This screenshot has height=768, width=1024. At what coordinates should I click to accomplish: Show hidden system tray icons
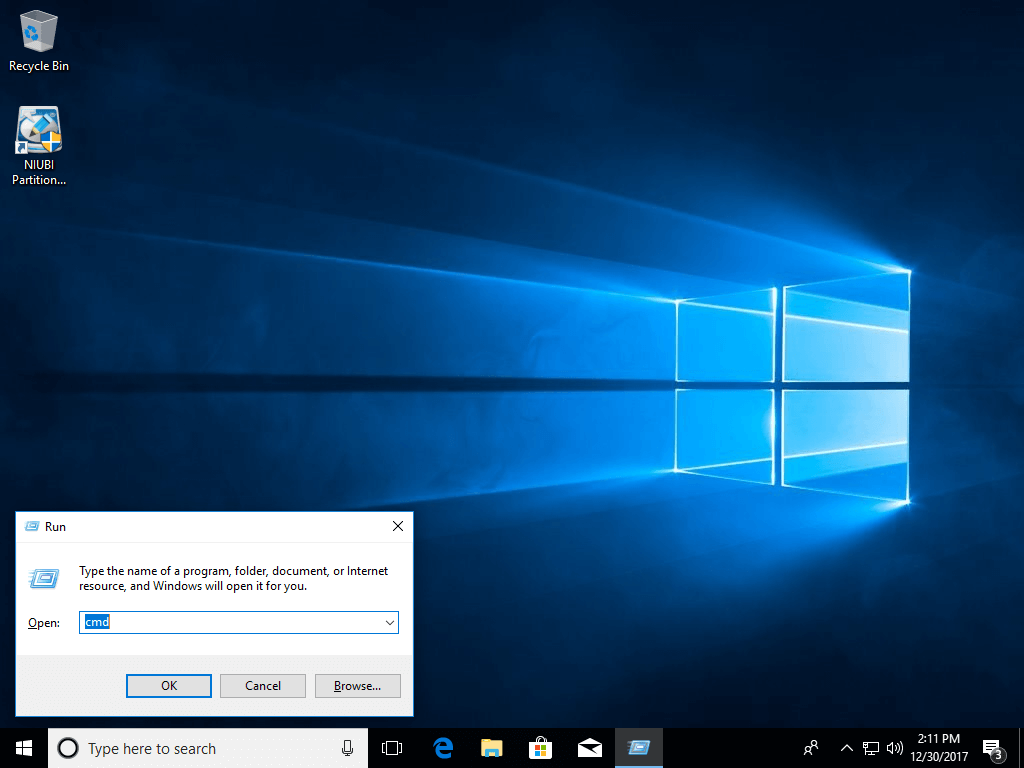[847, 748]
